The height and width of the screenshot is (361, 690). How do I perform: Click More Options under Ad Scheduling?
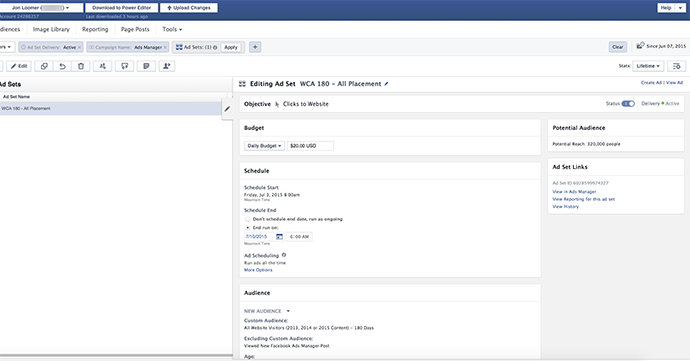(x=258, y=270)
